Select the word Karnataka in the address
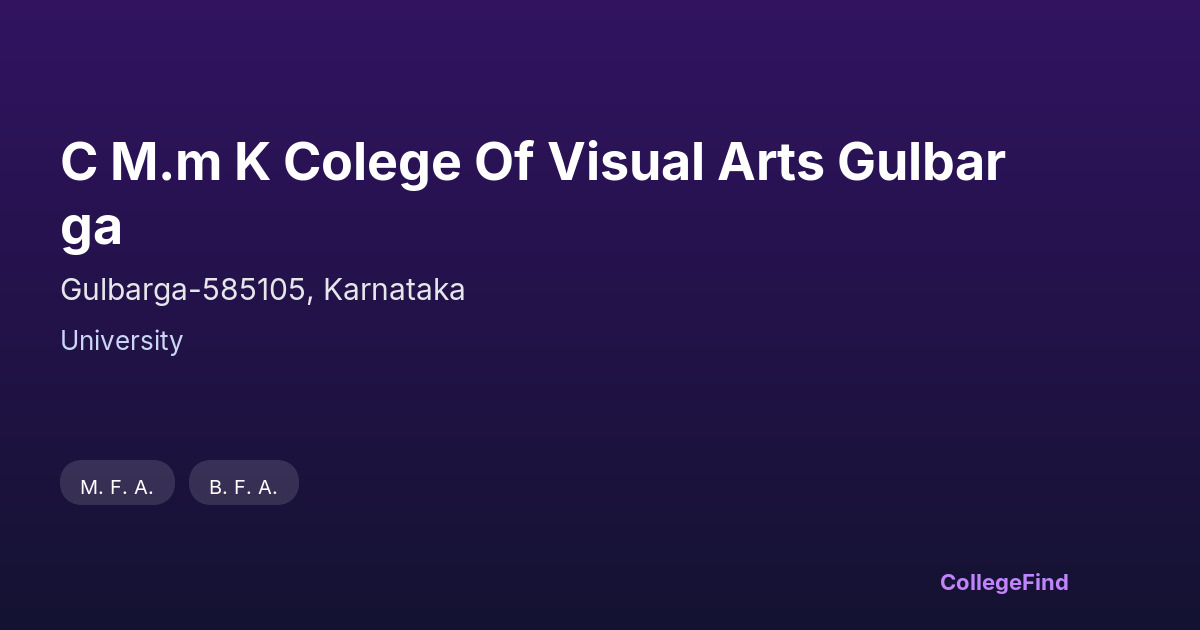The height and width of the screenshot is (630, 1200). pos(394,290)
